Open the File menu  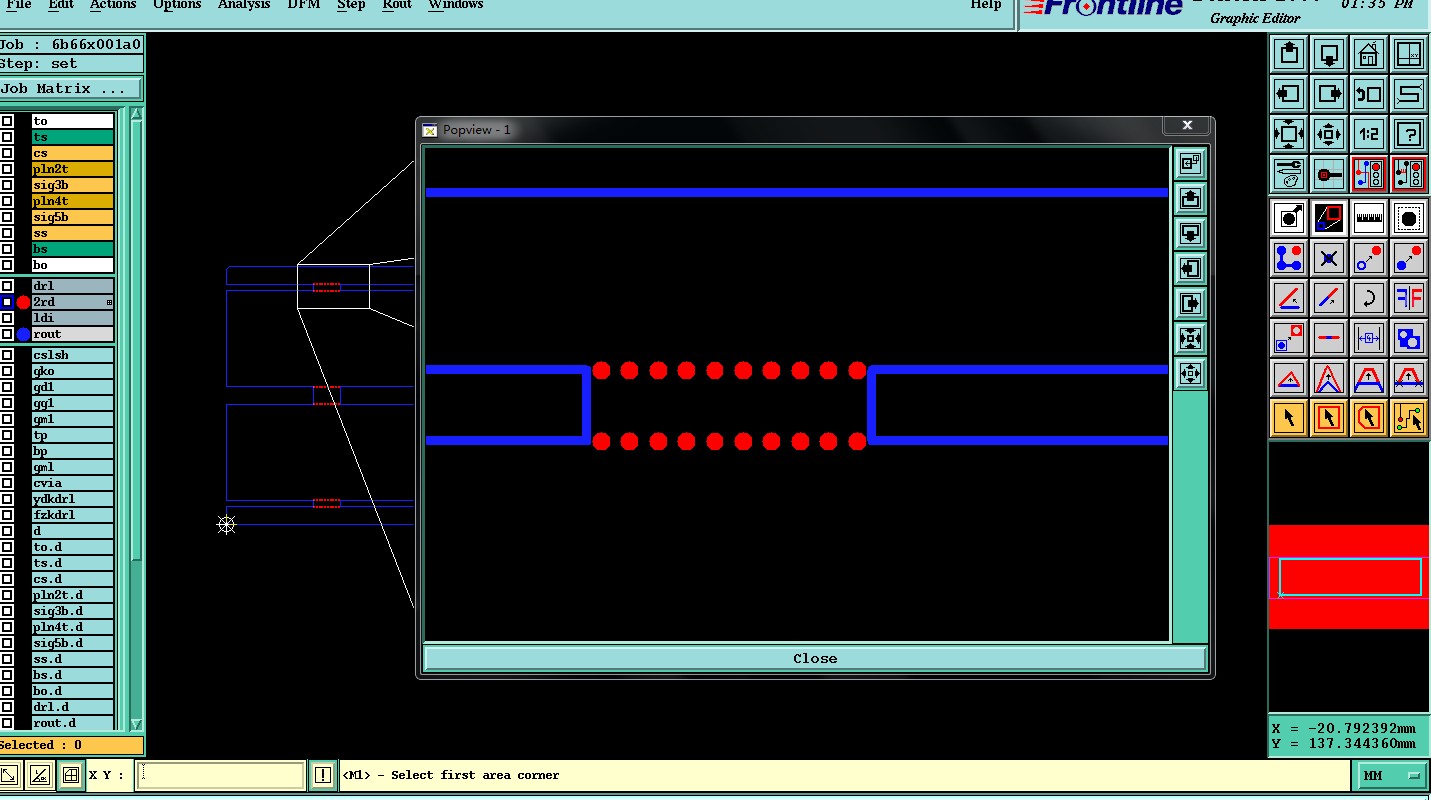[19, 5]
